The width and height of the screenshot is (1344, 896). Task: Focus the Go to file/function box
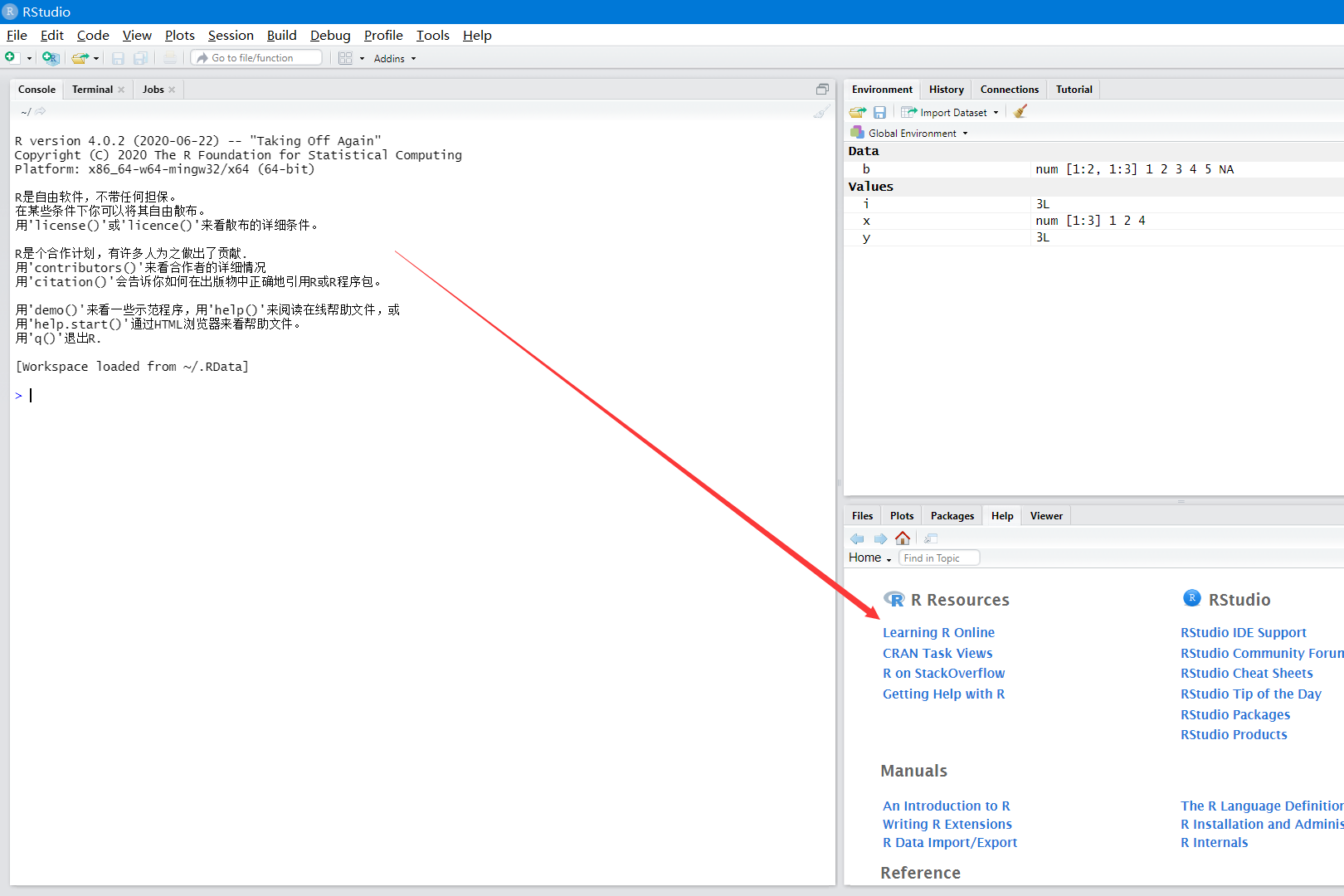256,58
